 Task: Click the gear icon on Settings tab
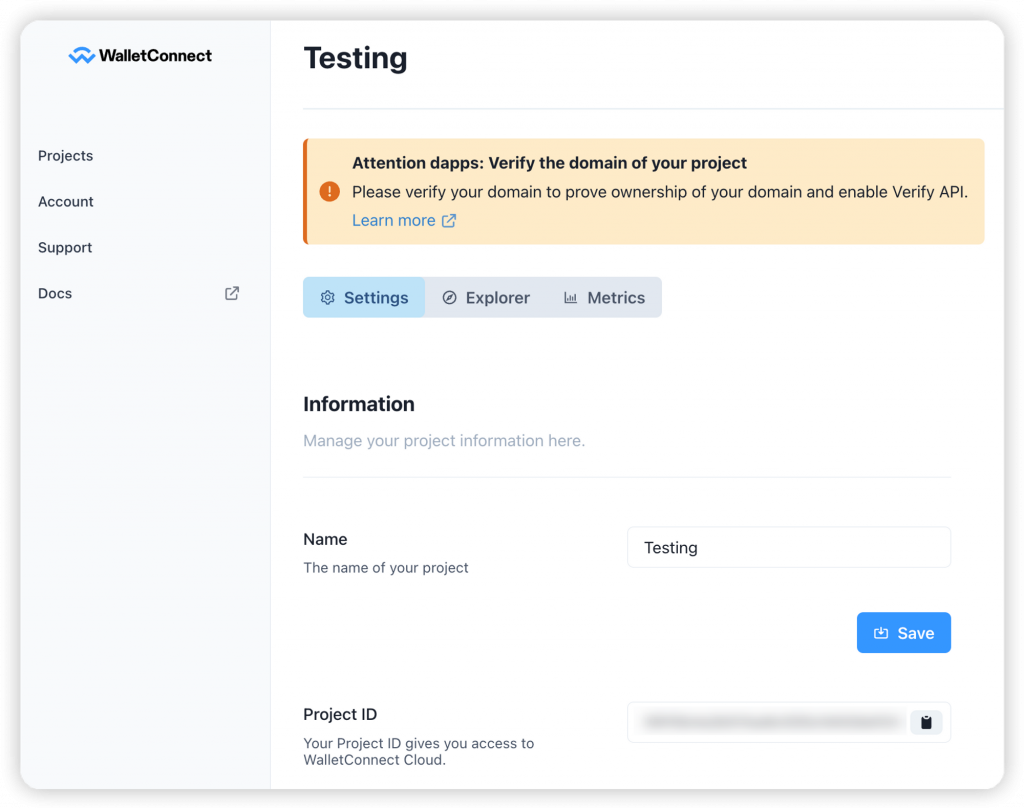click(x=327, y=298)
